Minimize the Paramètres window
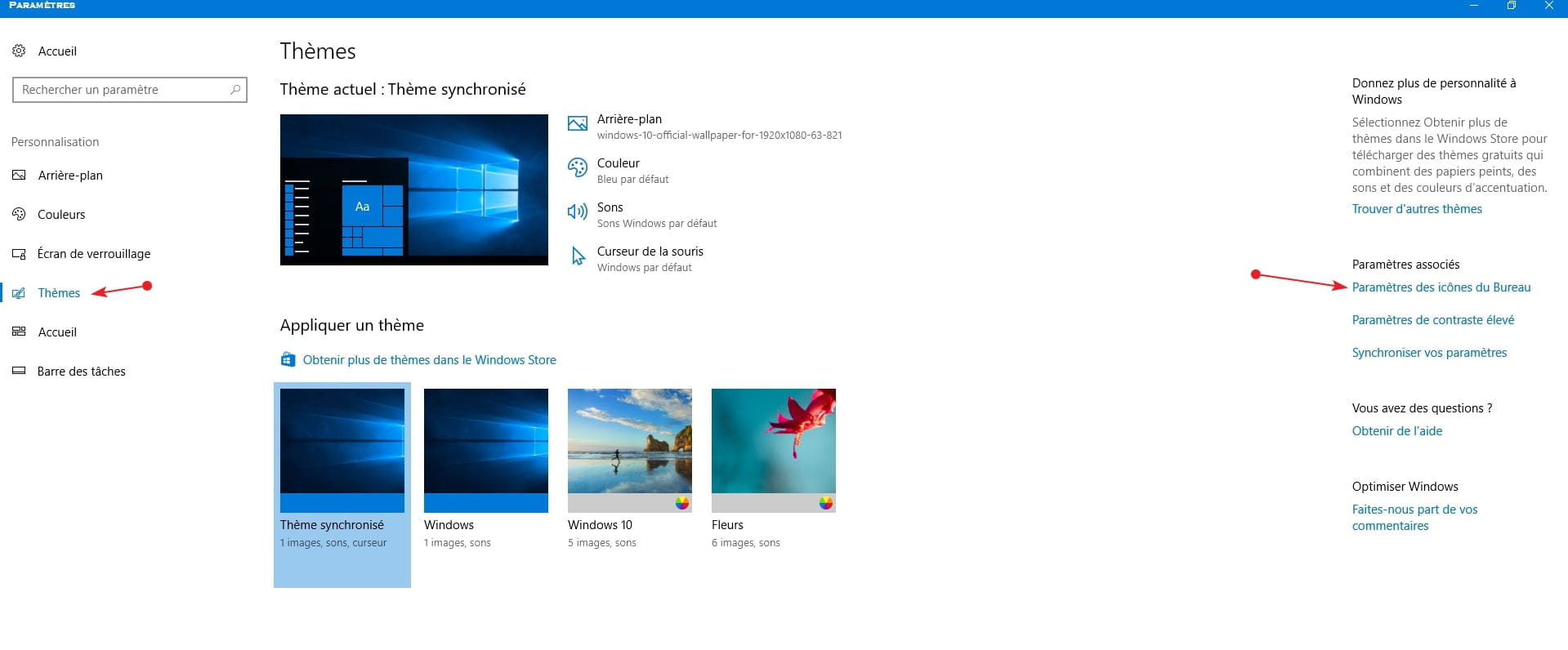 [1474, 6]
